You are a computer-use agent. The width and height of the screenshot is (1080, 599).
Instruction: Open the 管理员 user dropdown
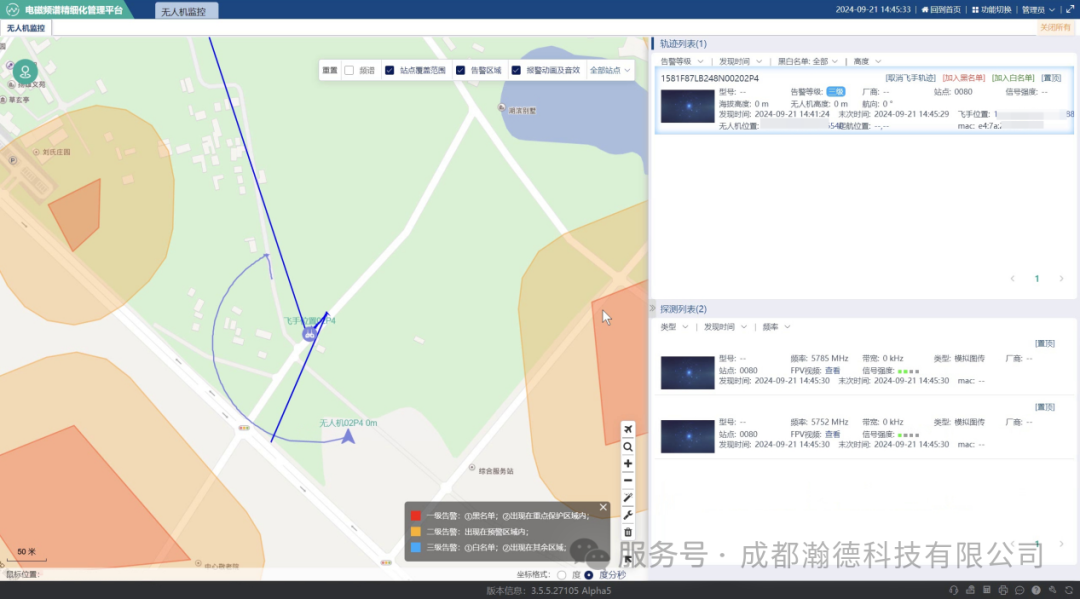coord(1038,10)
